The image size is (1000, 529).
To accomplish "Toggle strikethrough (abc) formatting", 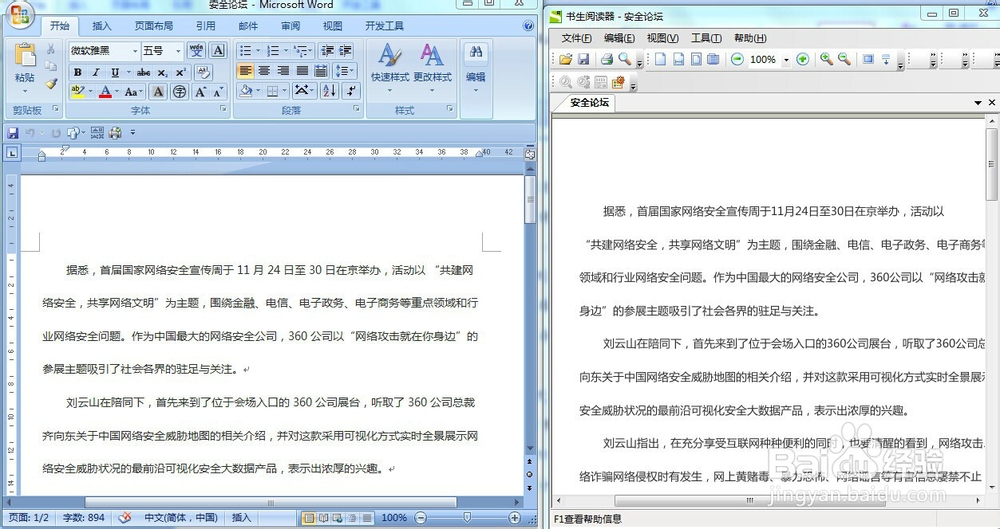I will tap(143, 72).
